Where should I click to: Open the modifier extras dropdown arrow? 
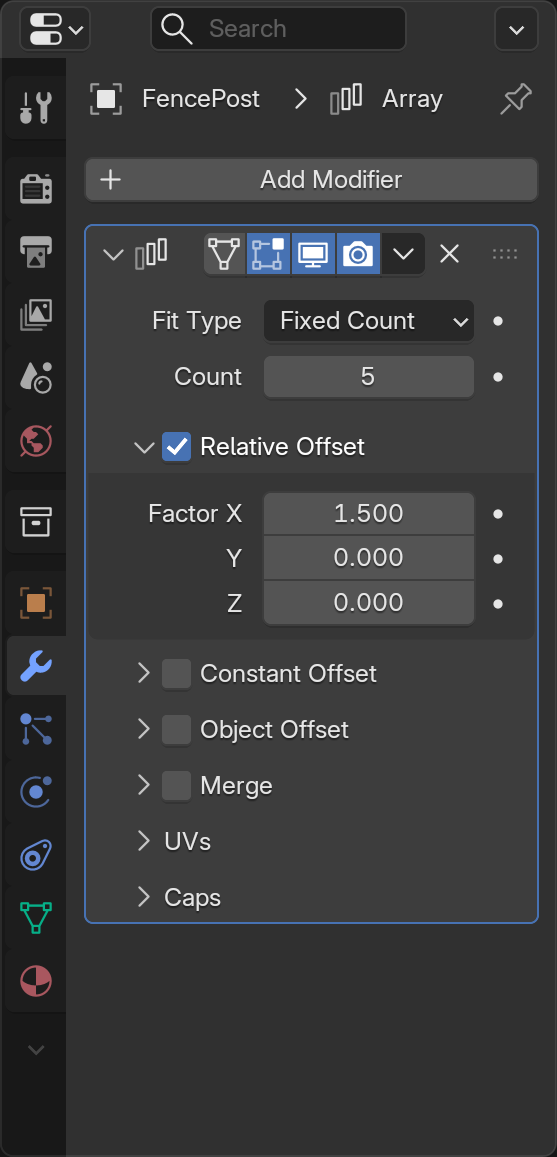click(x=403, y=254)
